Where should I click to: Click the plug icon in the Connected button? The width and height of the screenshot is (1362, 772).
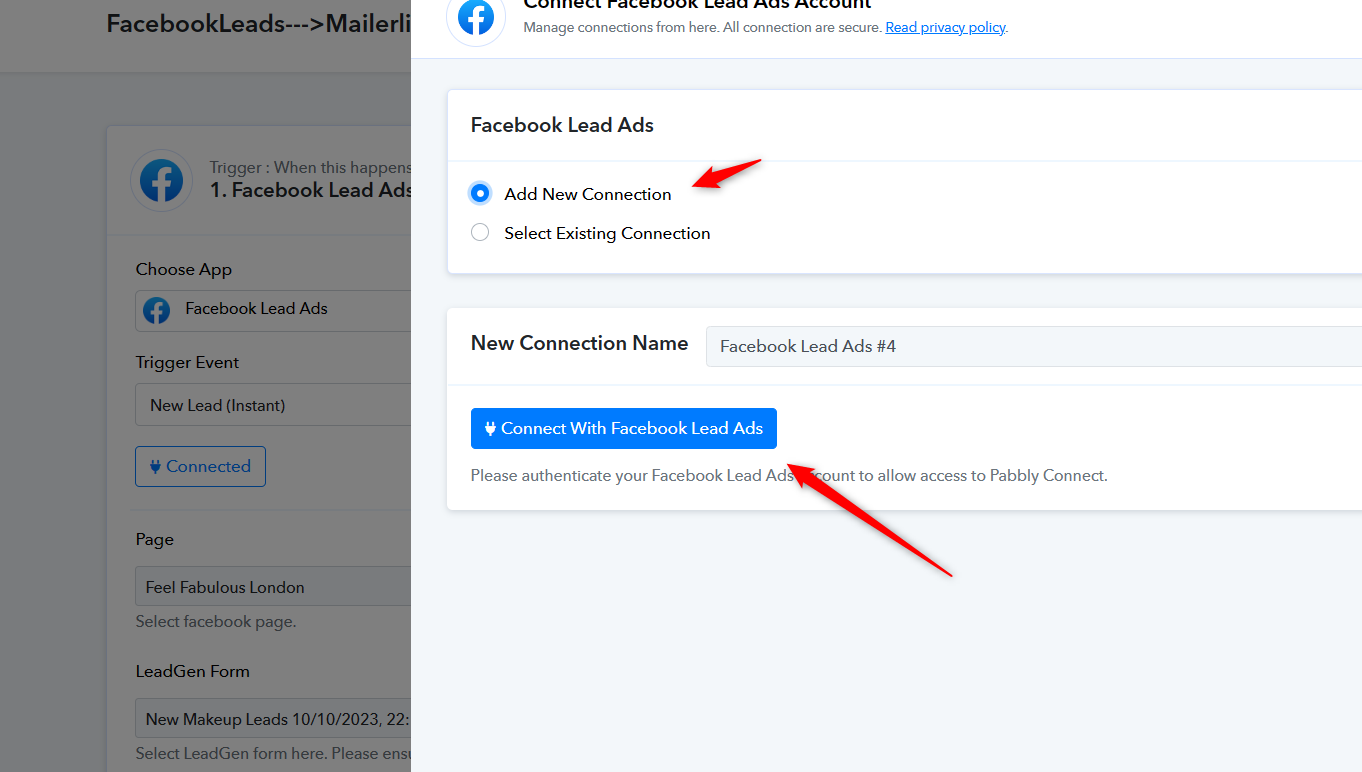[x=155, y=466]
